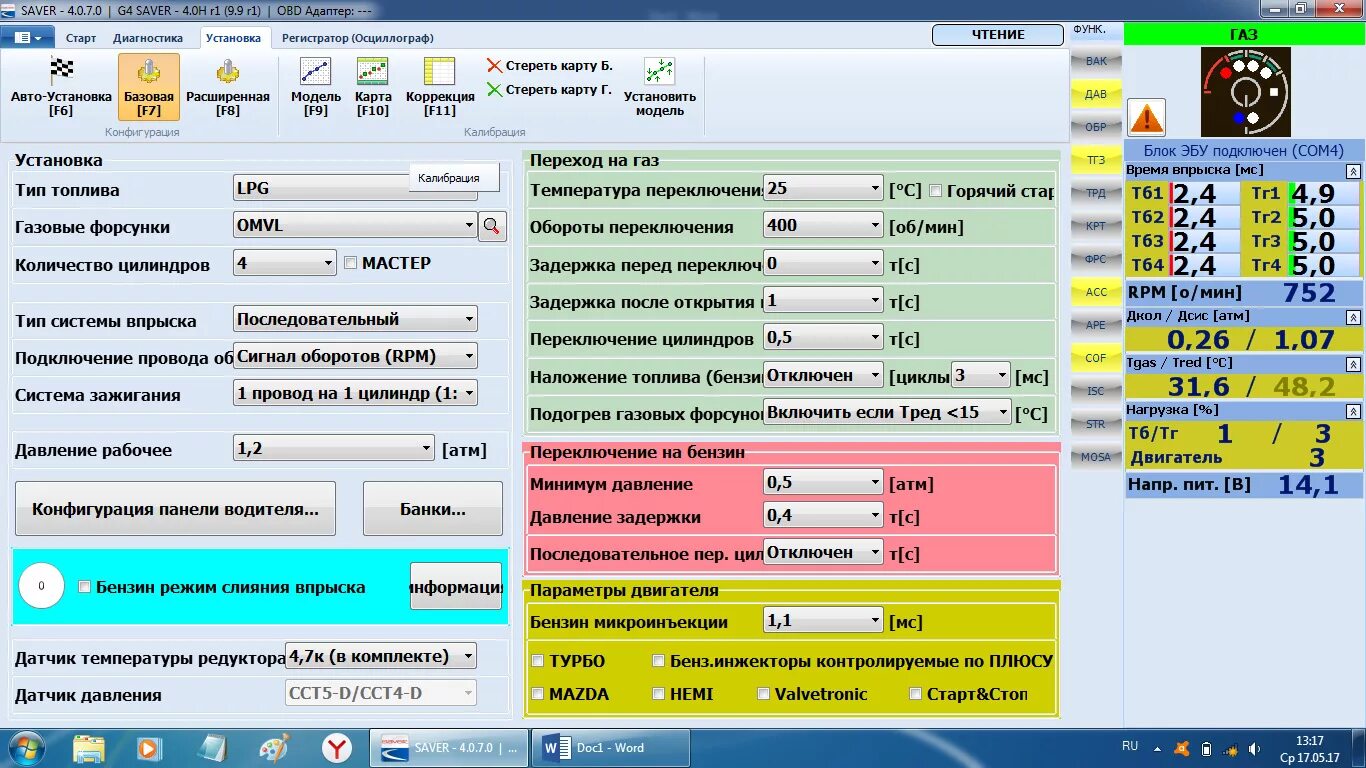
Task: Open Yandex browser from taskbar
Action: point(337,748)
